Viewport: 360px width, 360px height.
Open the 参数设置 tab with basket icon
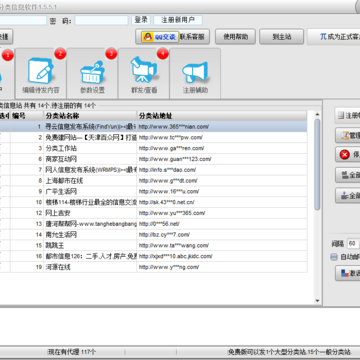(92, 73)
